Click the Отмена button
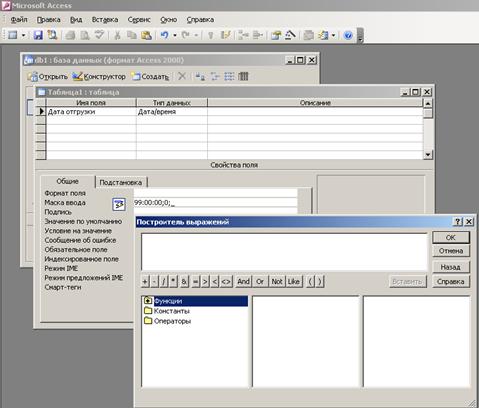 tap(451, 251)
